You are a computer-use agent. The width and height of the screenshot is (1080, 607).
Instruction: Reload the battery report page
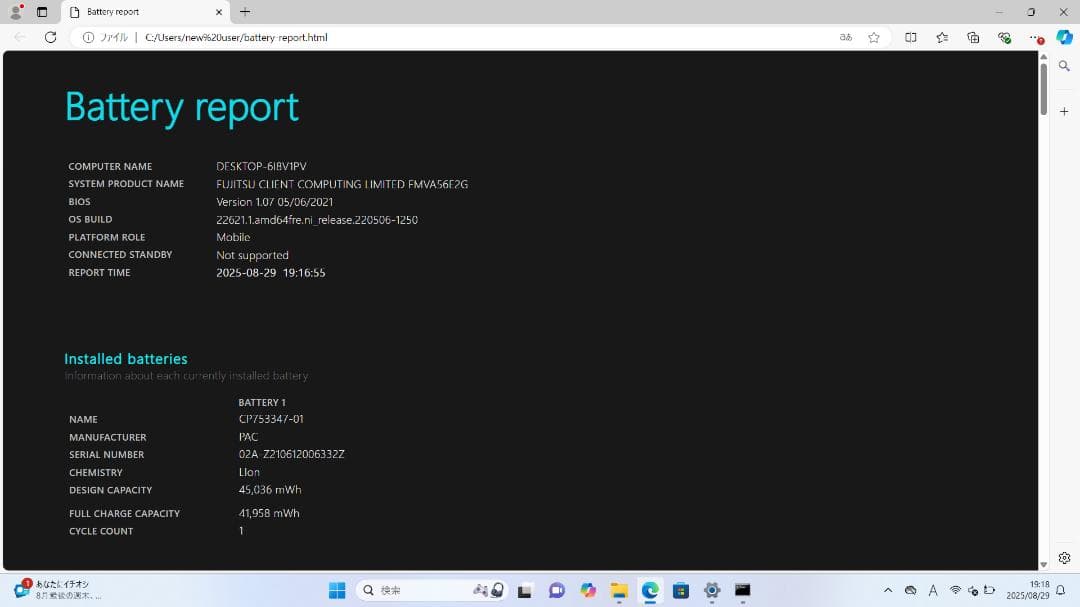(x=50, y=37)
